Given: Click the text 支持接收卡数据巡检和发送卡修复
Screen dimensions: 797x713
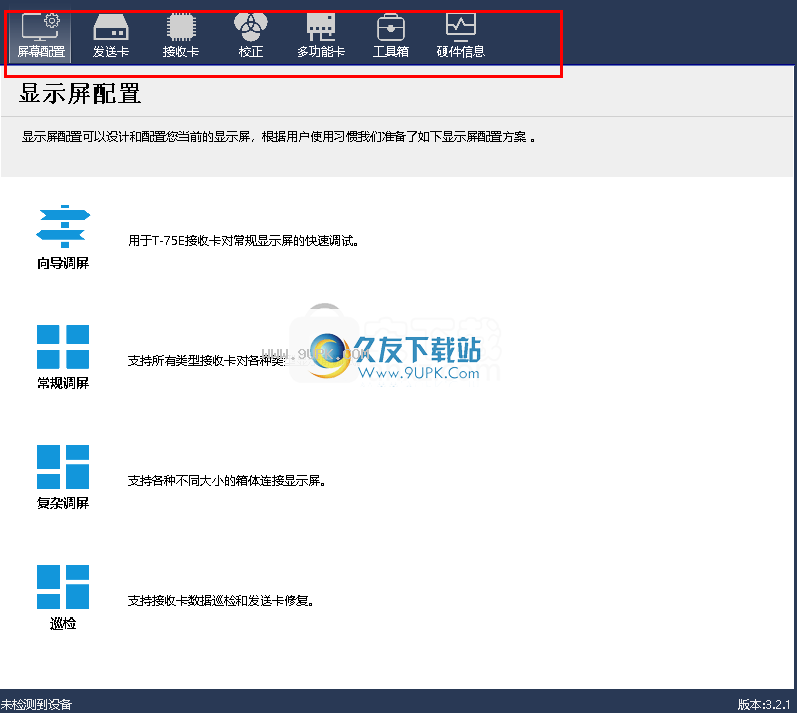Looking at the screenshot, I should click(x=221, y=601).
